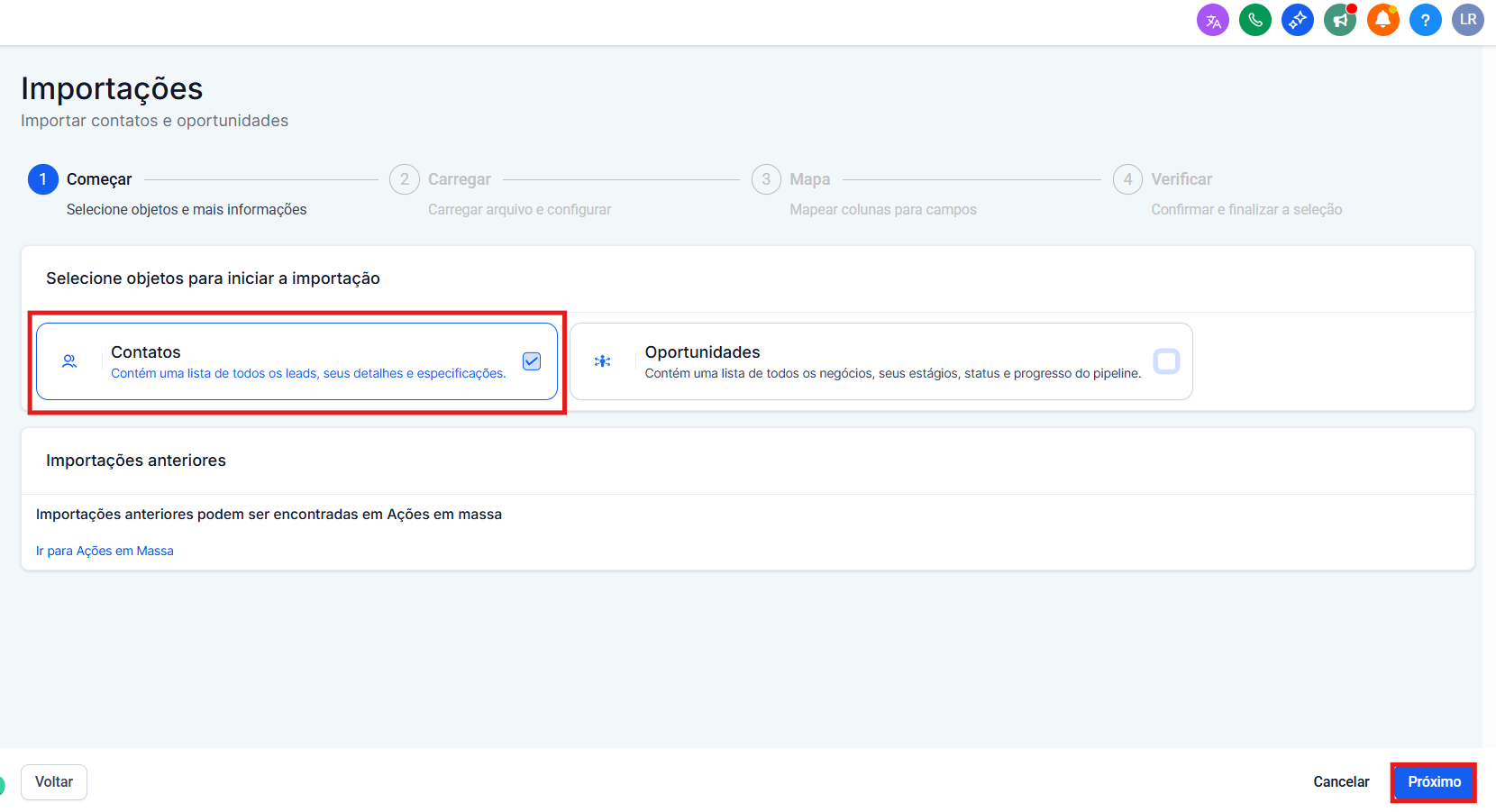The height and width of the screenshot is (812, 1496).
Task: Open the LR user profile avatar
Action: click(1467, 20)
